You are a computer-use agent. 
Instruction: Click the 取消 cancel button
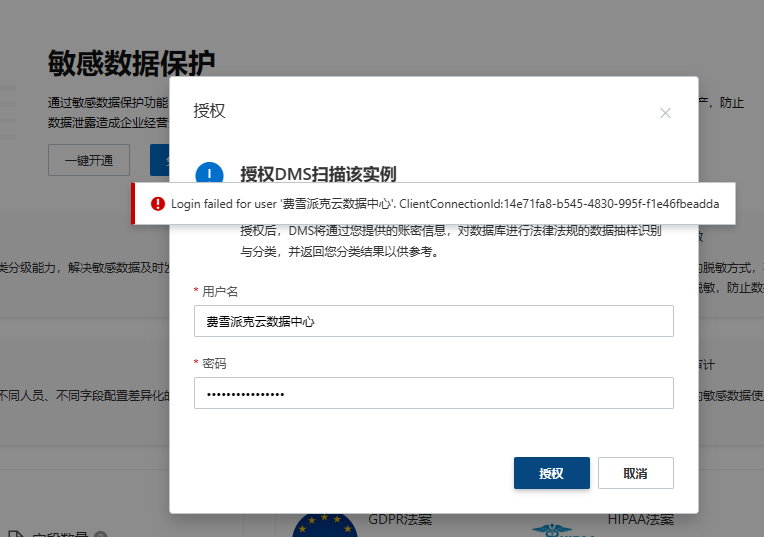(x=635, y=473)
